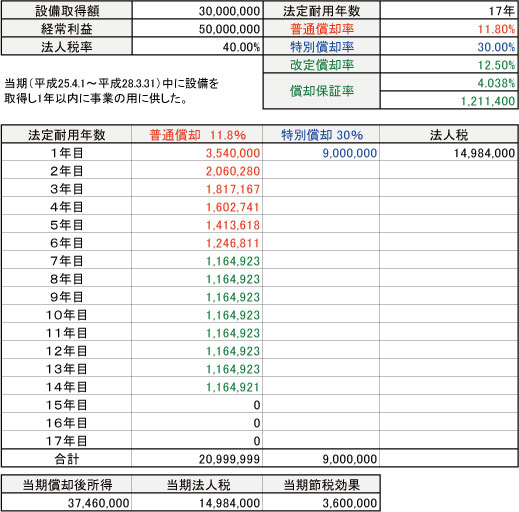Select the 1,164,923 cell in 7年目 row
This screenshot has height=512, width=519.
click(x=197, y=261)
